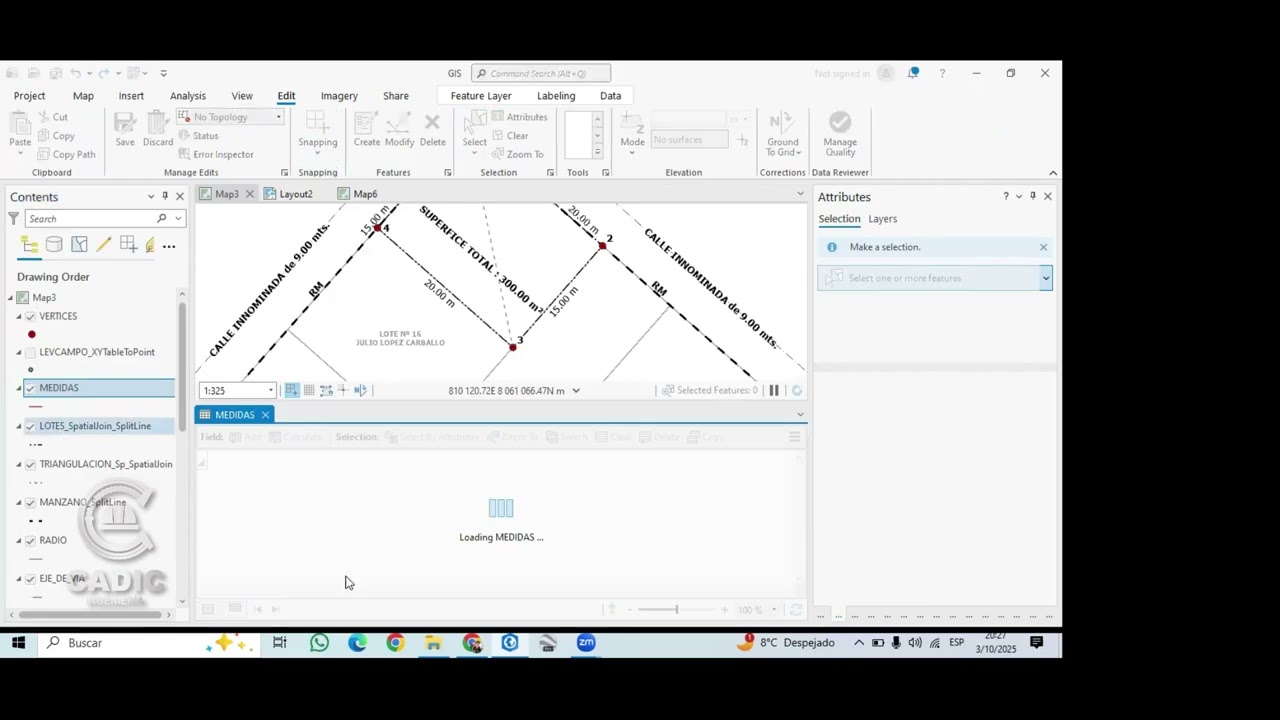Click Delete features tool
The width and height of the screenshot is (1280, 720).
click(432, 131)
